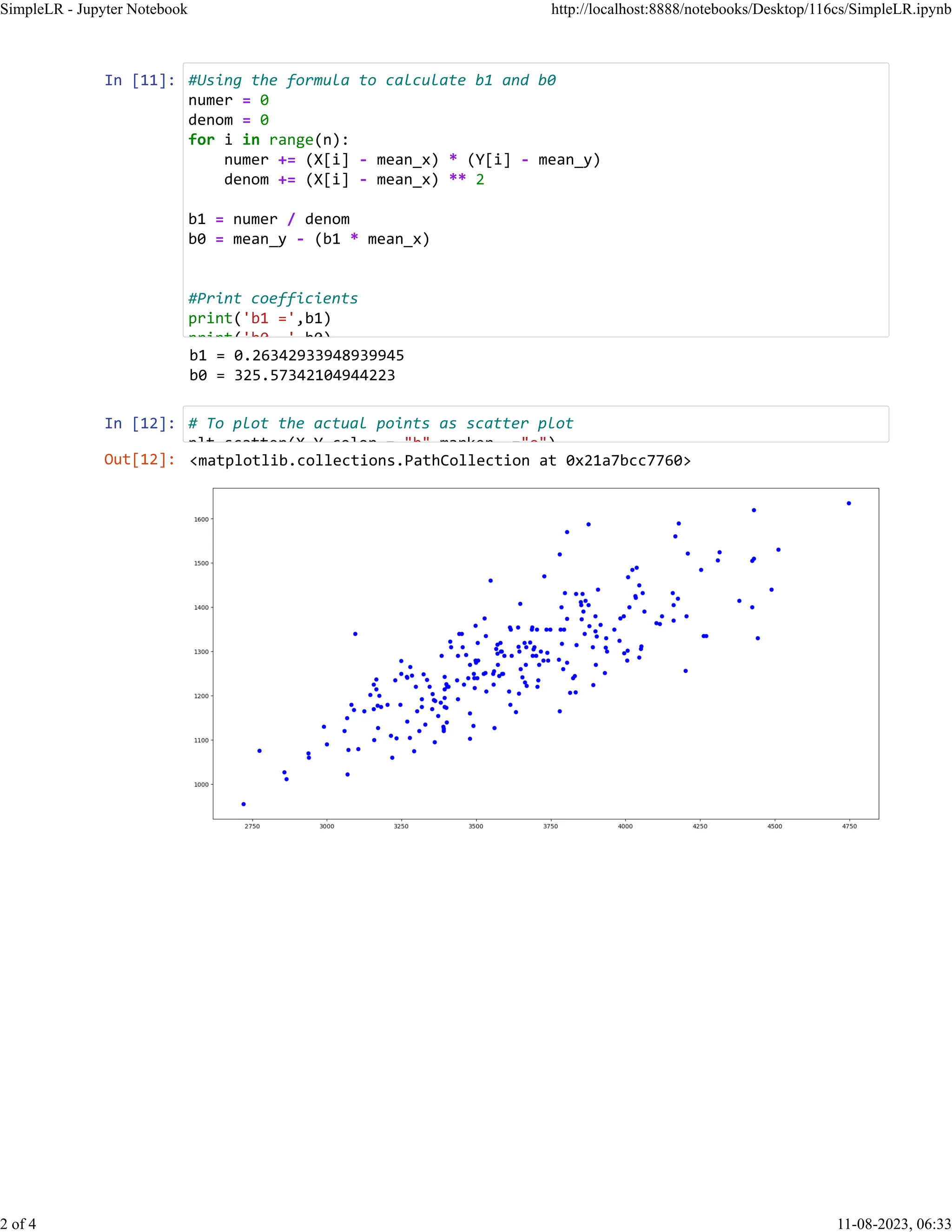Click the x-axis tick label 4500
952x1232 pixels.
pyautogui.click(x=775, y=827)
